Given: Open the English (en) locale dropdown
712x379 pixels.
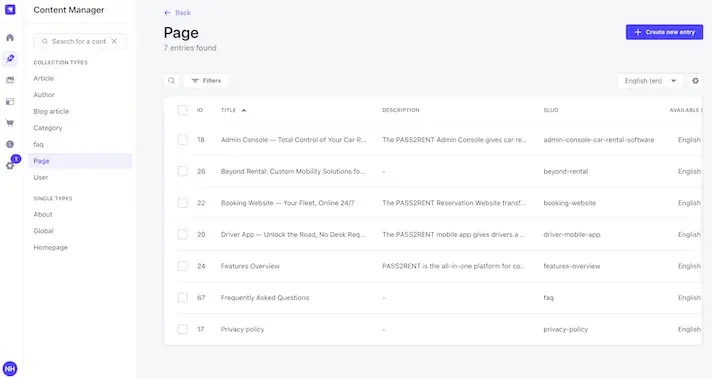Looking at the screenshot, I should coord(650,81).
